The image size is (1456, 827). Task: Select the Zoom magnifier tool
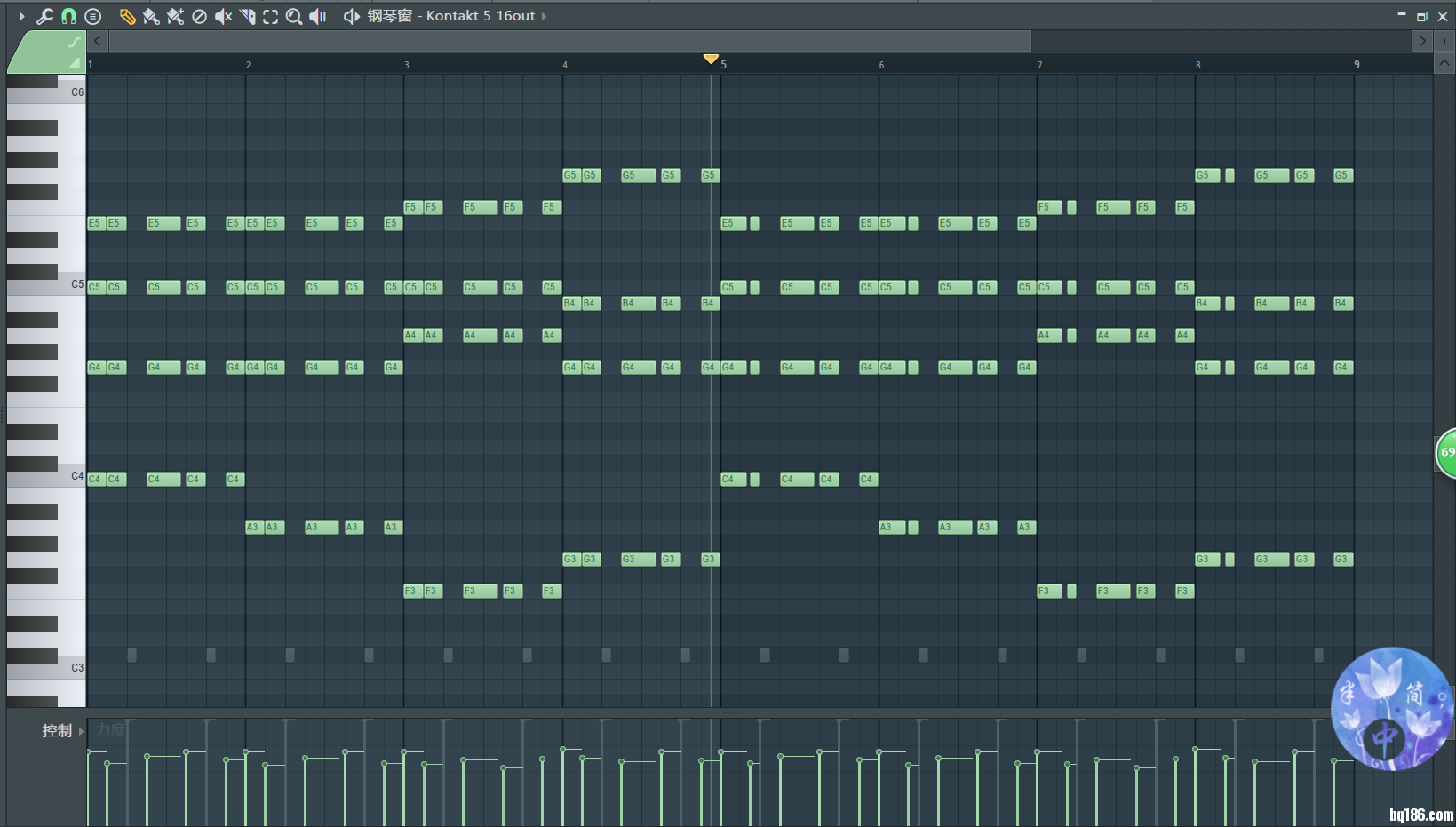point(294,16)
